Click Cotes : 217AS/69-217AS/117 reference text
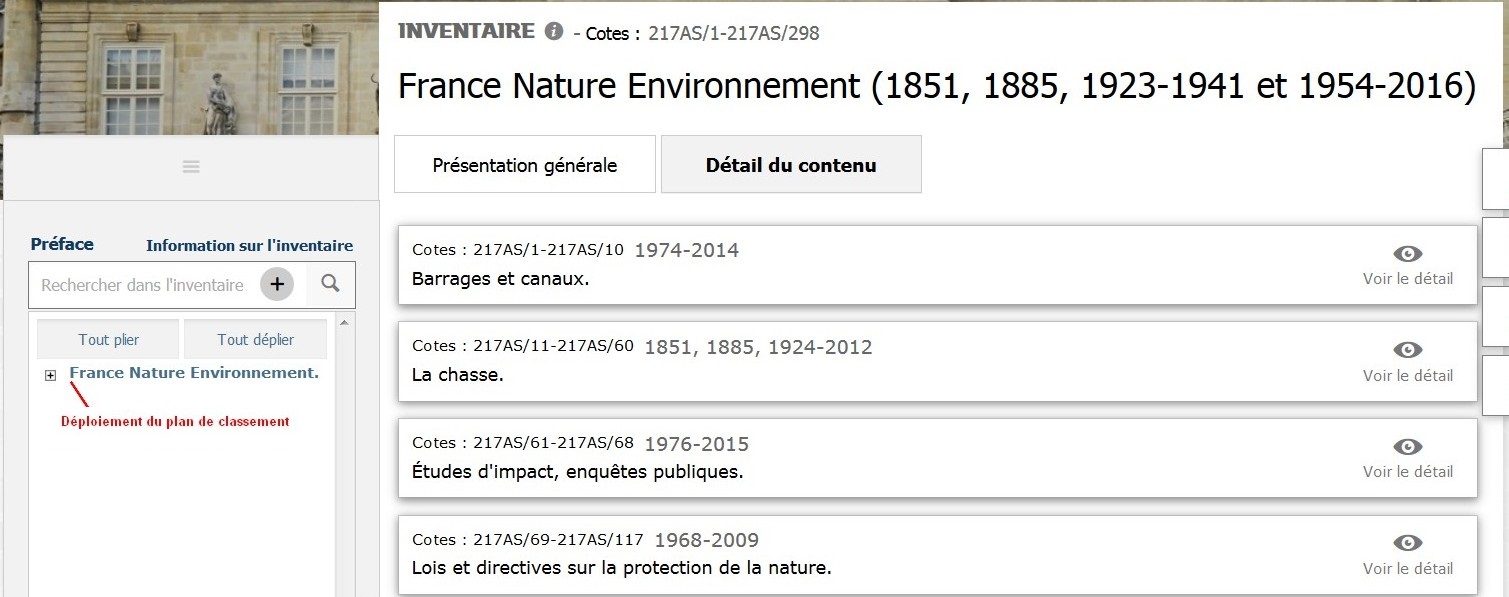 click(x=527, y=539)
